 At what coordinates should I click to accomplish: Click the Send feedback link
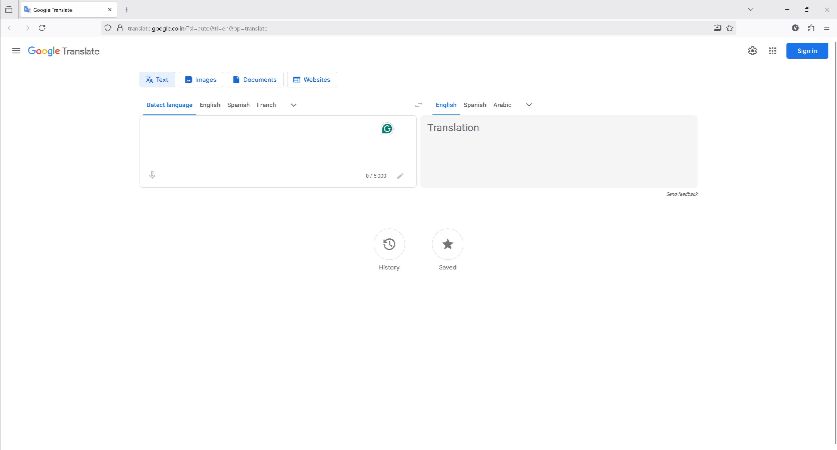click(x=682, y=194)
